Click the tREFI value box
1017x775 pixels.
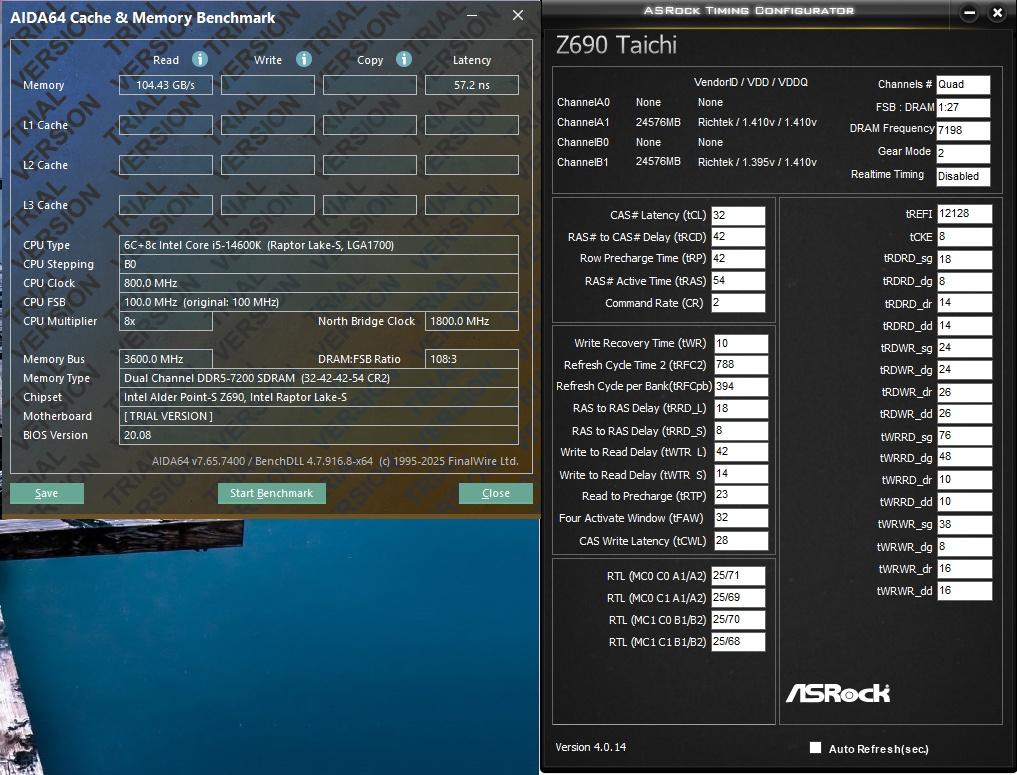(964, 214)
